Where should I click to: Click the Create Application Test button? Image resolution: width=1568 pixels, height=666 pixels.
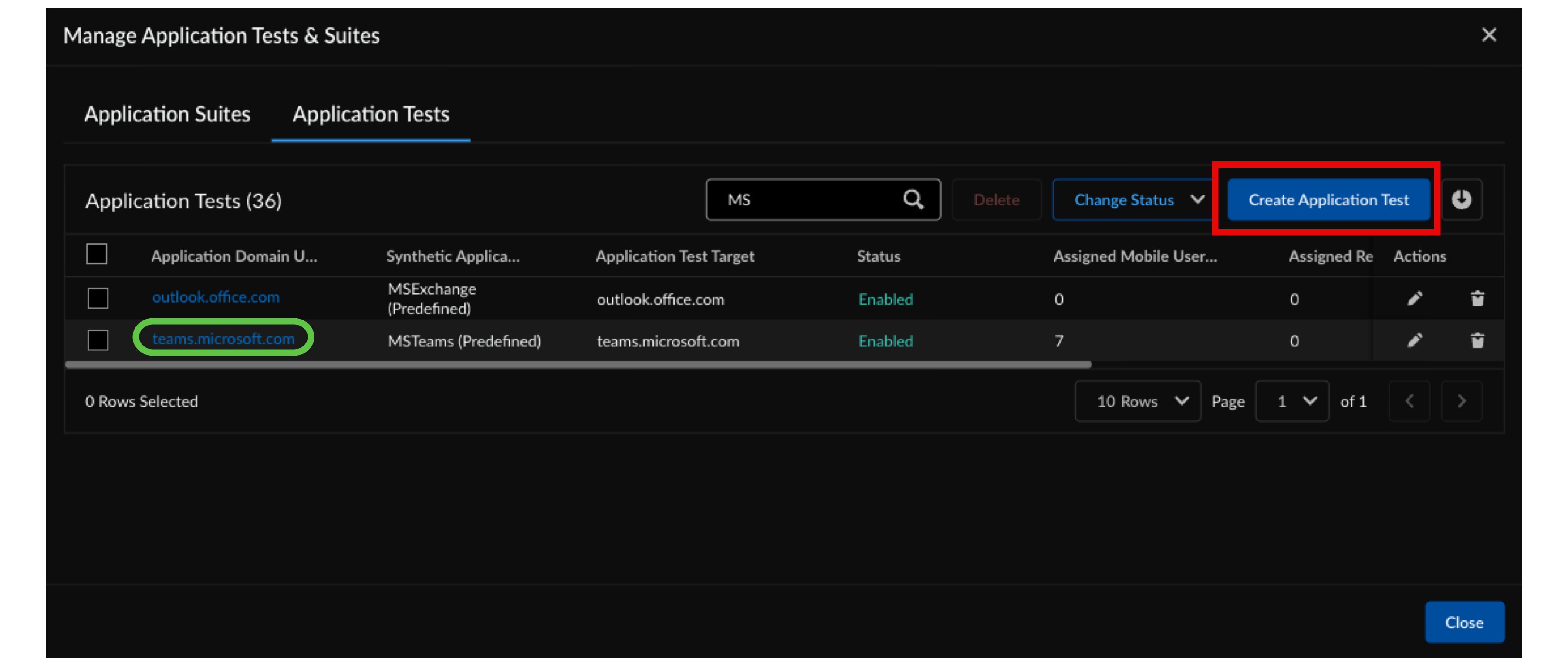[x=1328, y=199]
